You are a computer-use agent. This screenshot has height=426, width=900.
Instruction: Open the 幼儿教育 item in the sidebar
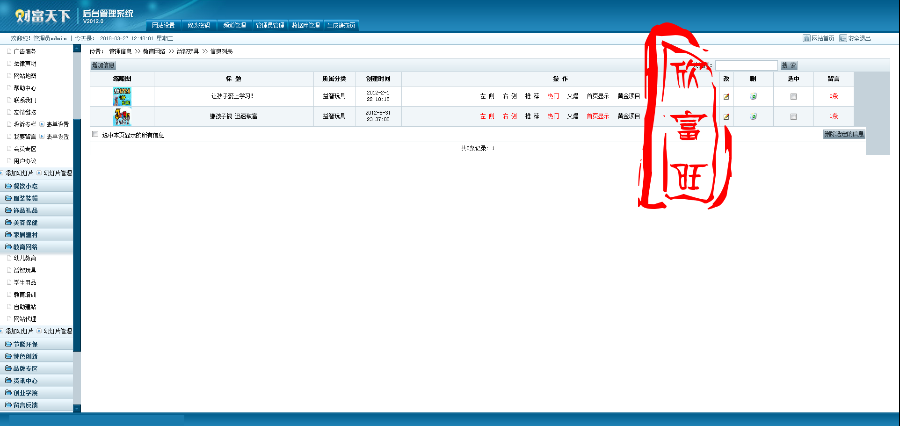coord(25,258)
